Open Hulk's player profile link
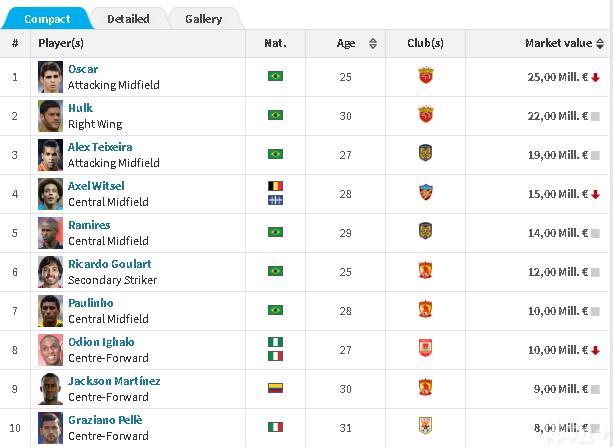Image resolution: width=613 pixels, height=447 pixels. (79, 108)
